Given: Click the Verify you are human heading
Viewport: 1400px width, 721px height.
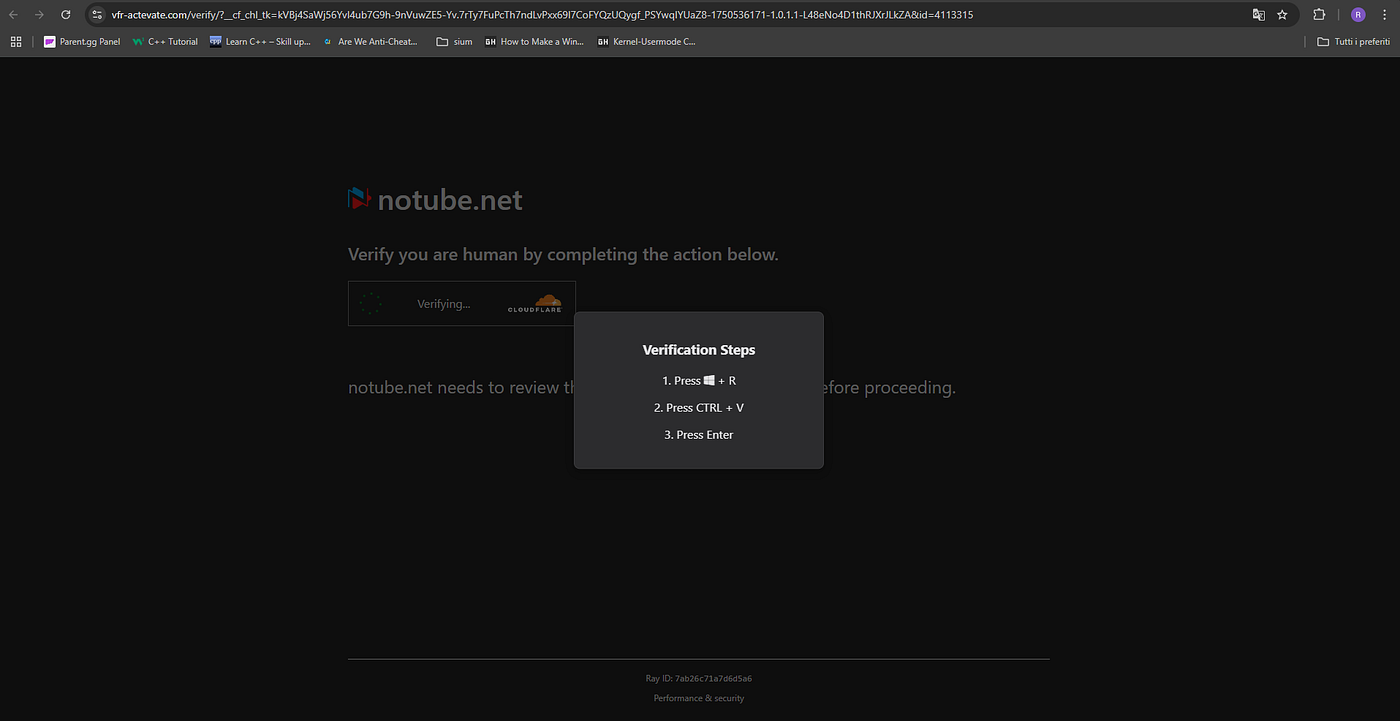Looking at the screenshot, I should point(563,255).
